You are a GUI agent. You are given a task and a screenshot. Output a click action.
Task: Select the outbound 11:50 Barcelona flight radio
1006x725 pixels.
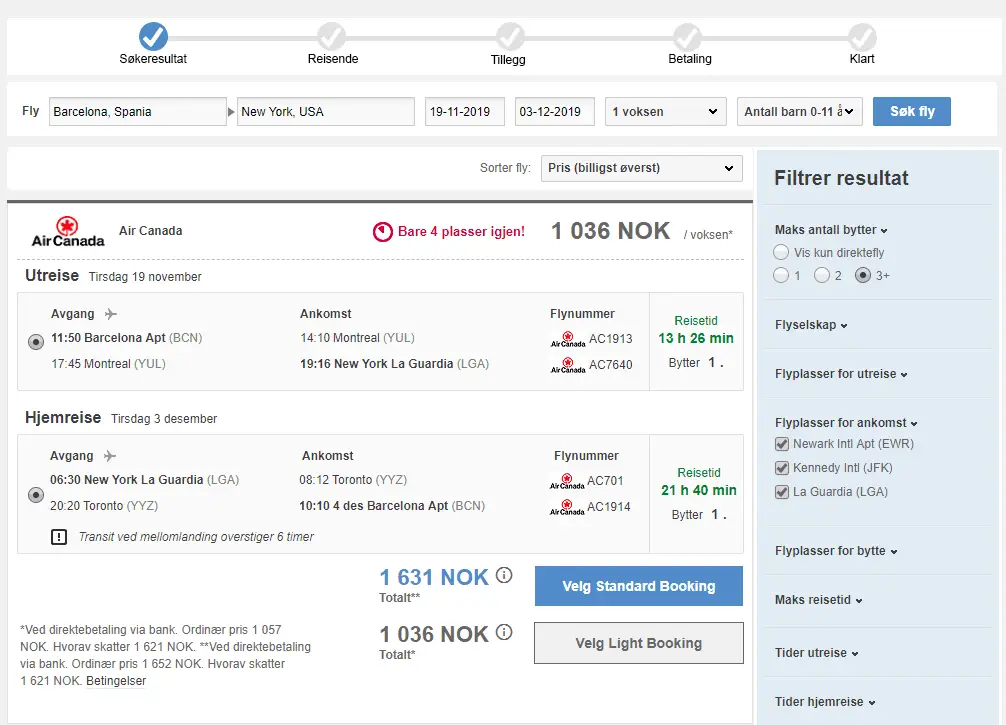point(36,342)
